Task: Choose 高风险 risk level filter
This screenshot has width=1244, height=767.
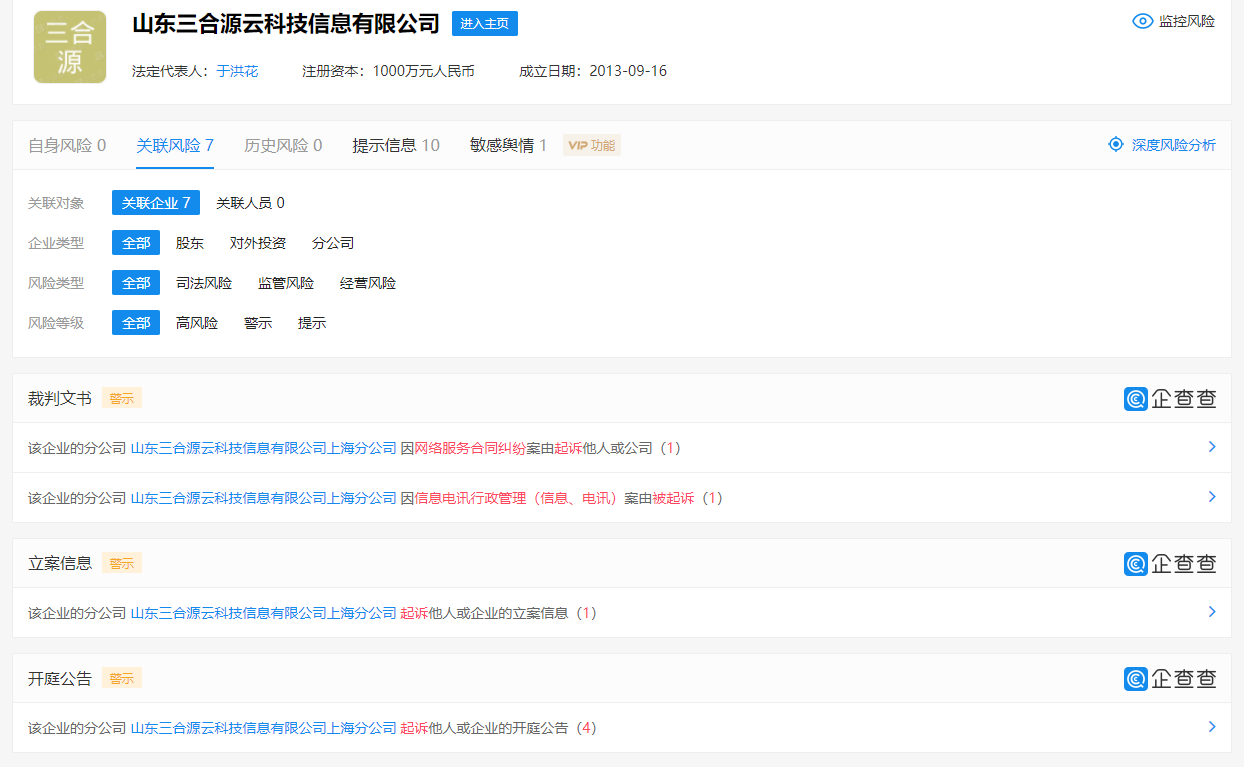Action: tap(197, 323)
